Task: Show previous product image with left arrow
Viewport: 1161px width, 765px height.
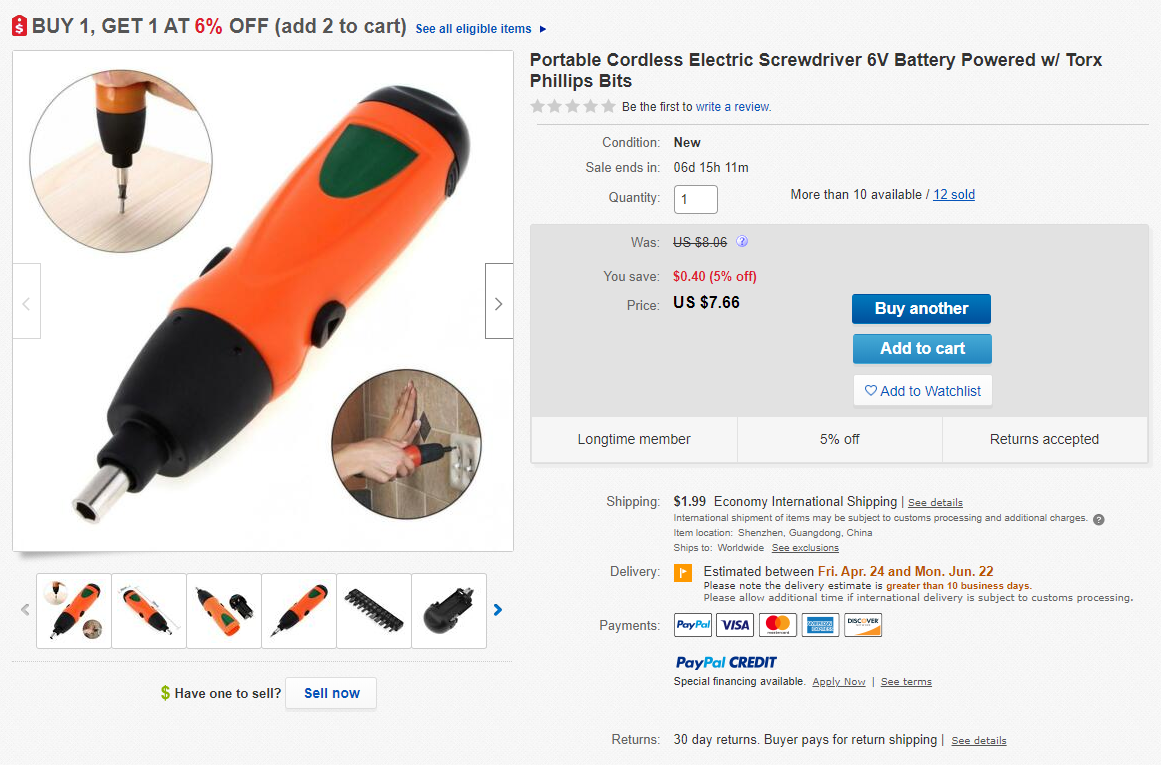Action: pyautogui.click(x=27, y=304)
